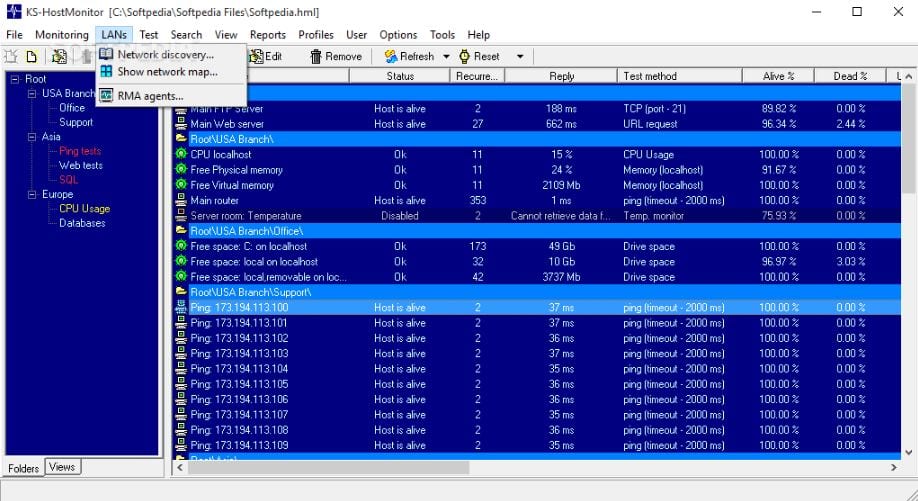Viewport: 918px width, 501px height.
Task: Click the new blank document toolbar icon
Action: coord(32,56)
